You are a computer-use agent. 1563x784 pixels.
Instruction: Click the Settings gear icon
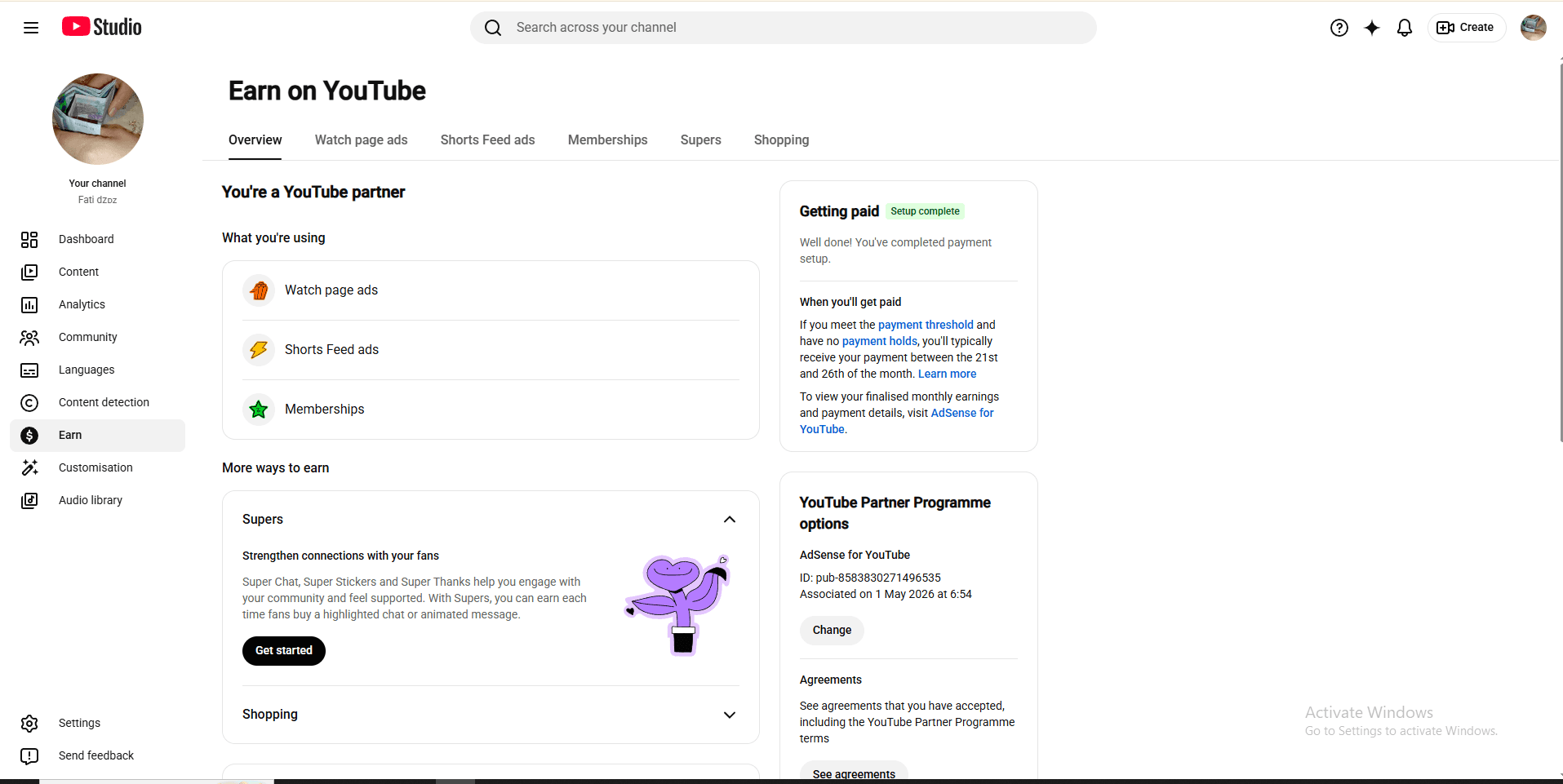[29, 724]
